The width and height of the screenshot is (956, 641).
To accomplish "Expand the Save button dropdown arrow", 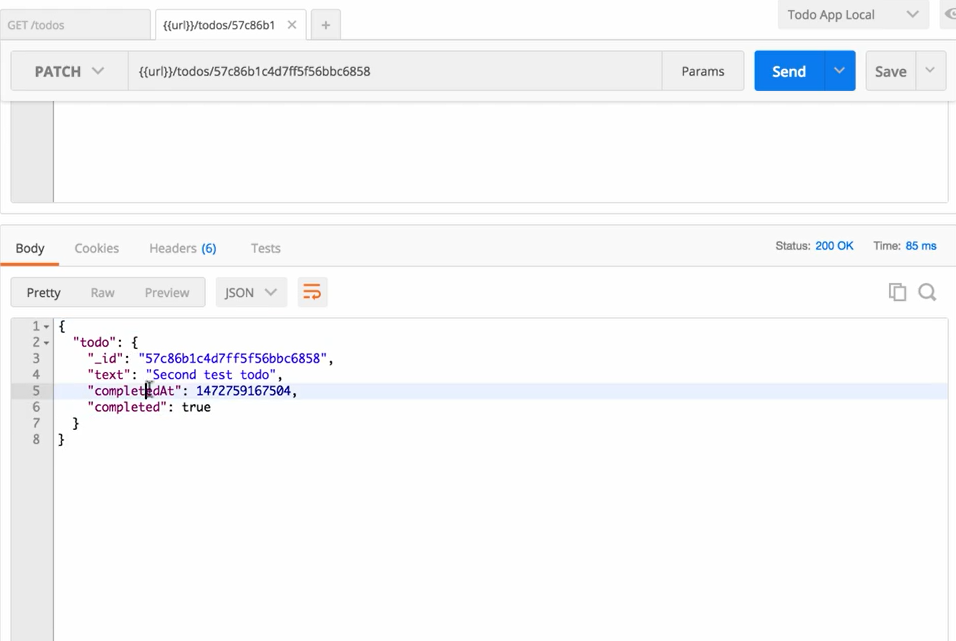I will pyautogui.click(x=930, y=71).
